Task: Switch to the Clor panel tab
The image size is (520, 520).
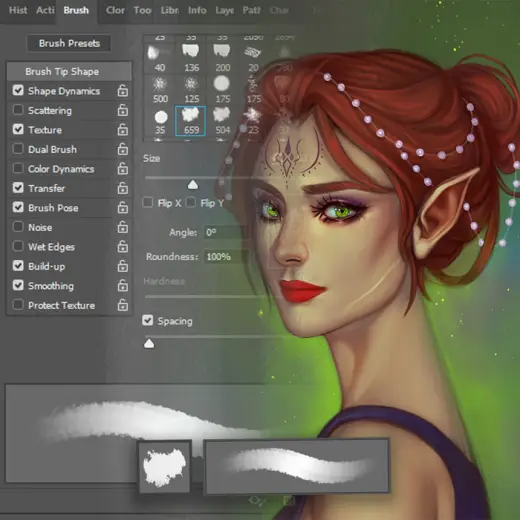Action: point(115,10)
